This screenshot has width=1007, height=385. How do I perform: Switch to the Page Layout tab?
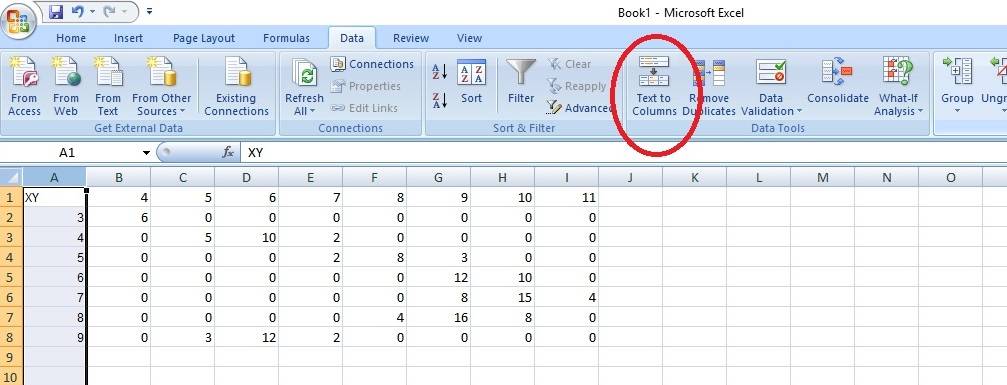coord(204,38)
